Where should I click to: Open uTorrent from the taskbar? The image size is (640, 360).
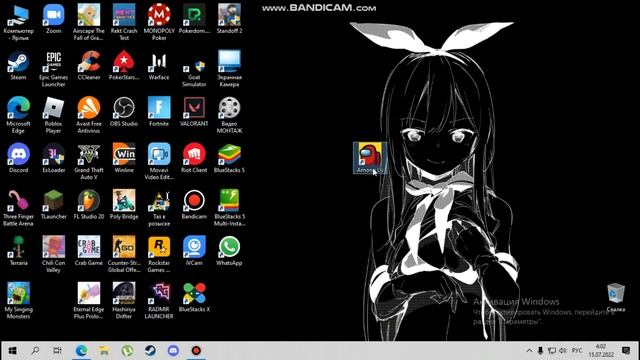point(127,351)
